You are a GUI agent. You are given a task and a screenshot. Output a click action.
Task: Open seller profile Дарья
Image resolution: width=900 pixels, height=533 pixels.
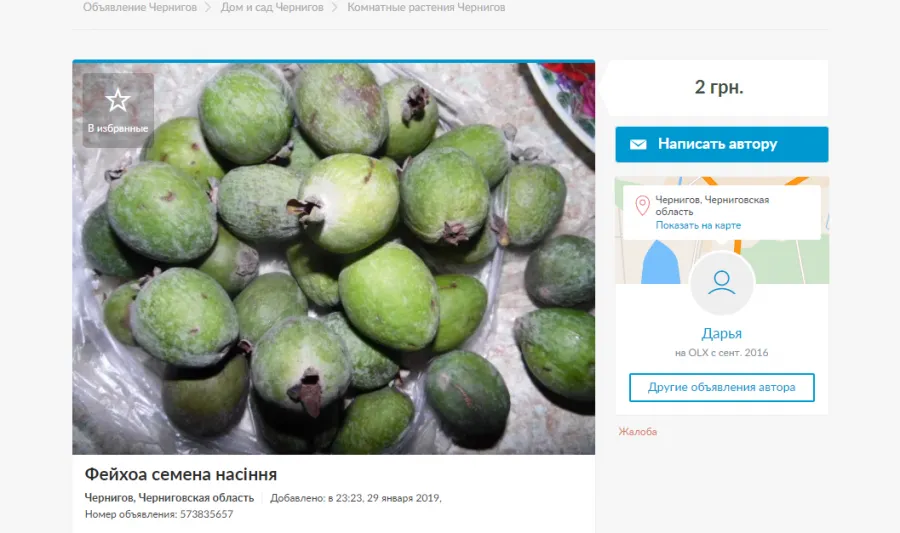click(x=721, y=333)
